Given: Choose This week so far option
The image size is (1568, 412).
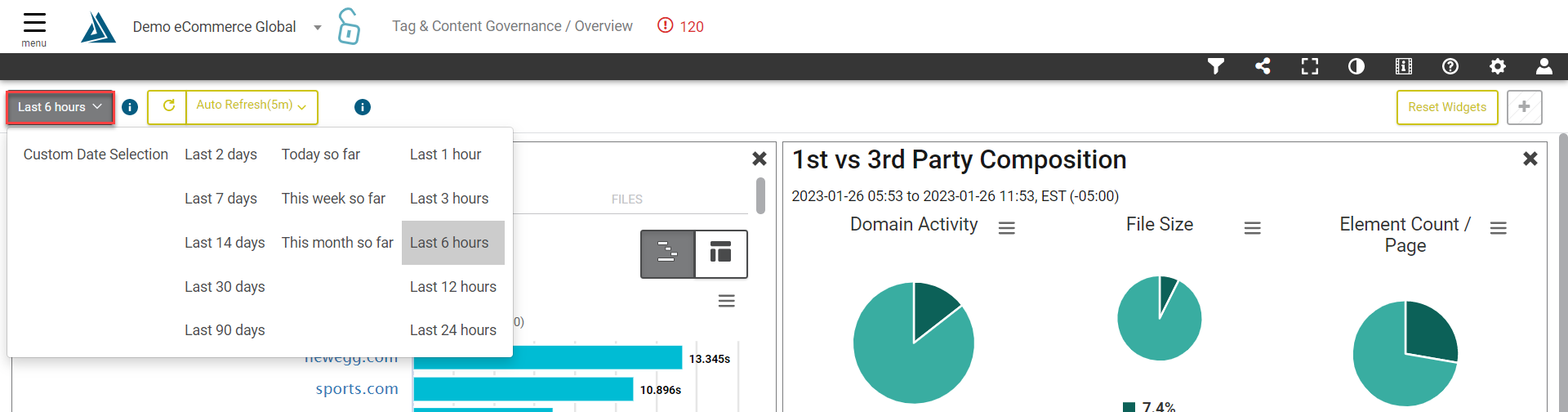Looking at the screenshot, I should pyautogui.click(x=333, y=199).
